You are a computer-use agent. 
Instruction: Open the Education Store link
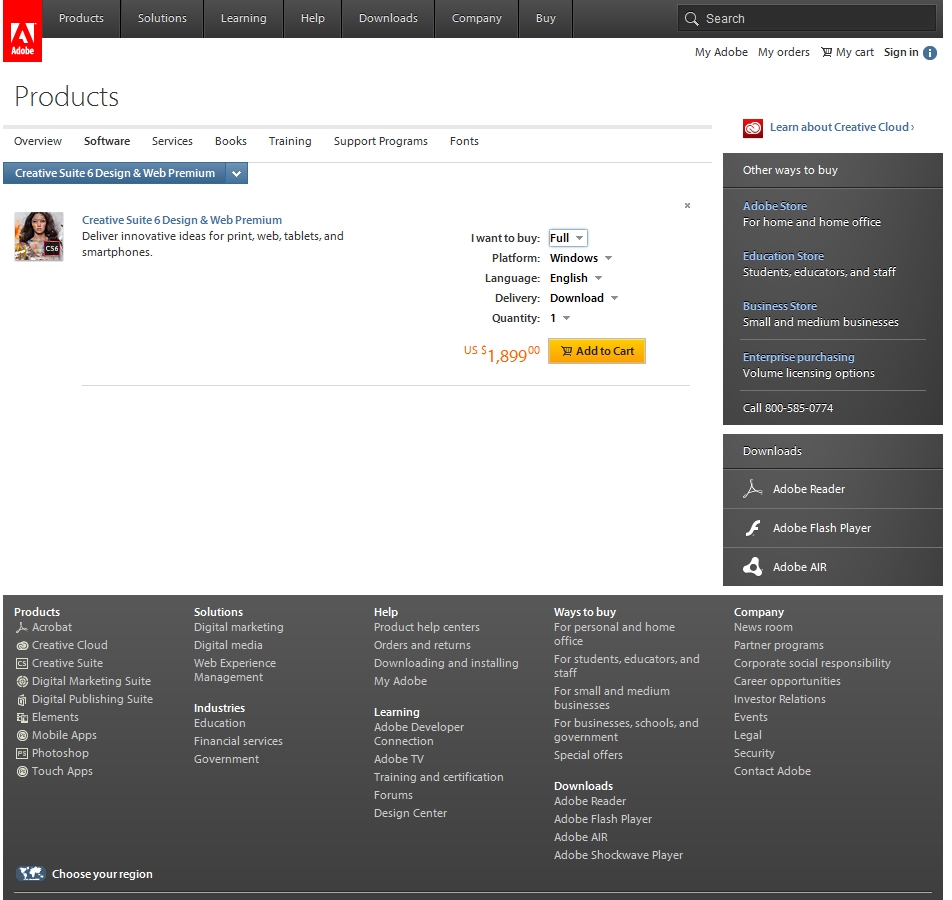click(x=783, y=256)
